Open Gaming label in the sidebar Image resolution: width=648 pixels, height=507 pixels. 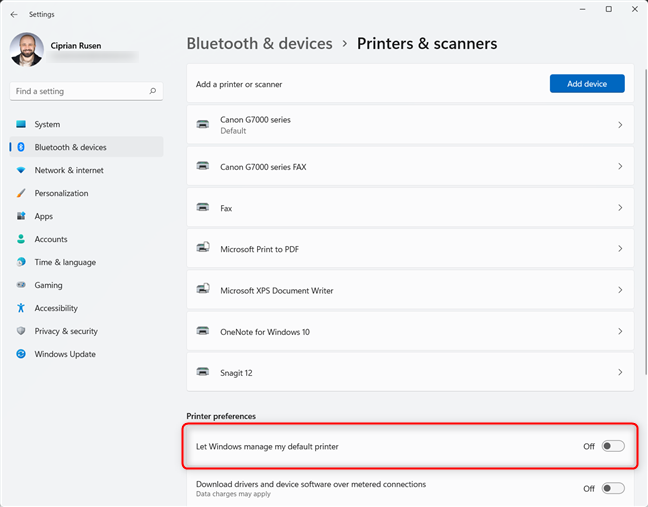coord(48,285)
